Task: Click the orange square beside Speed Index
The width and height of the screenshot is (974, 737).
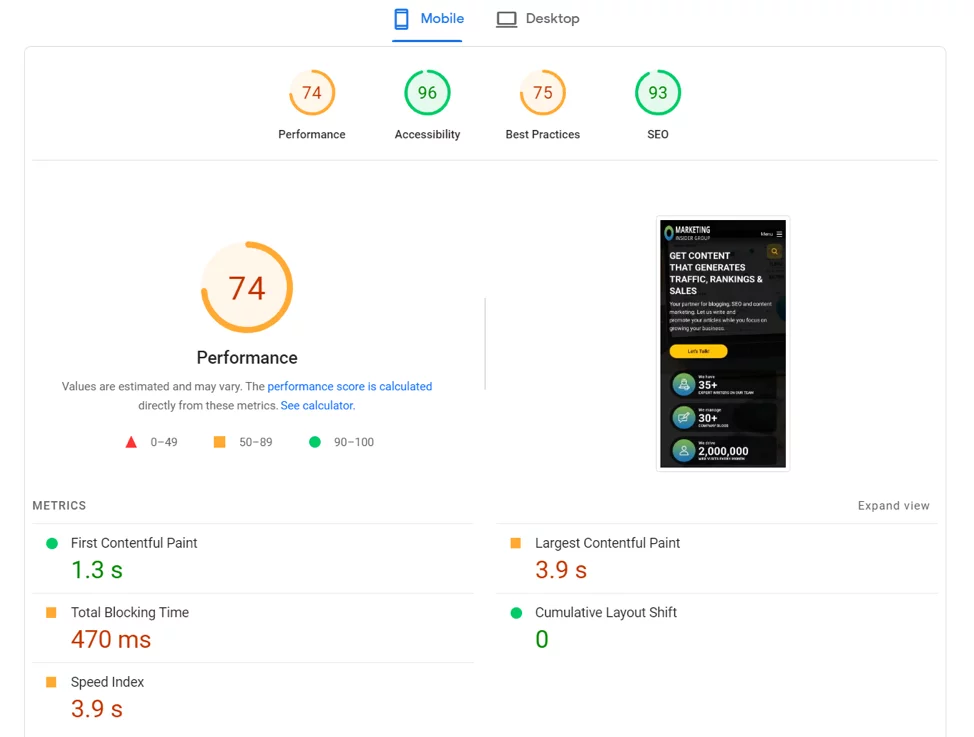Action: 52,682
